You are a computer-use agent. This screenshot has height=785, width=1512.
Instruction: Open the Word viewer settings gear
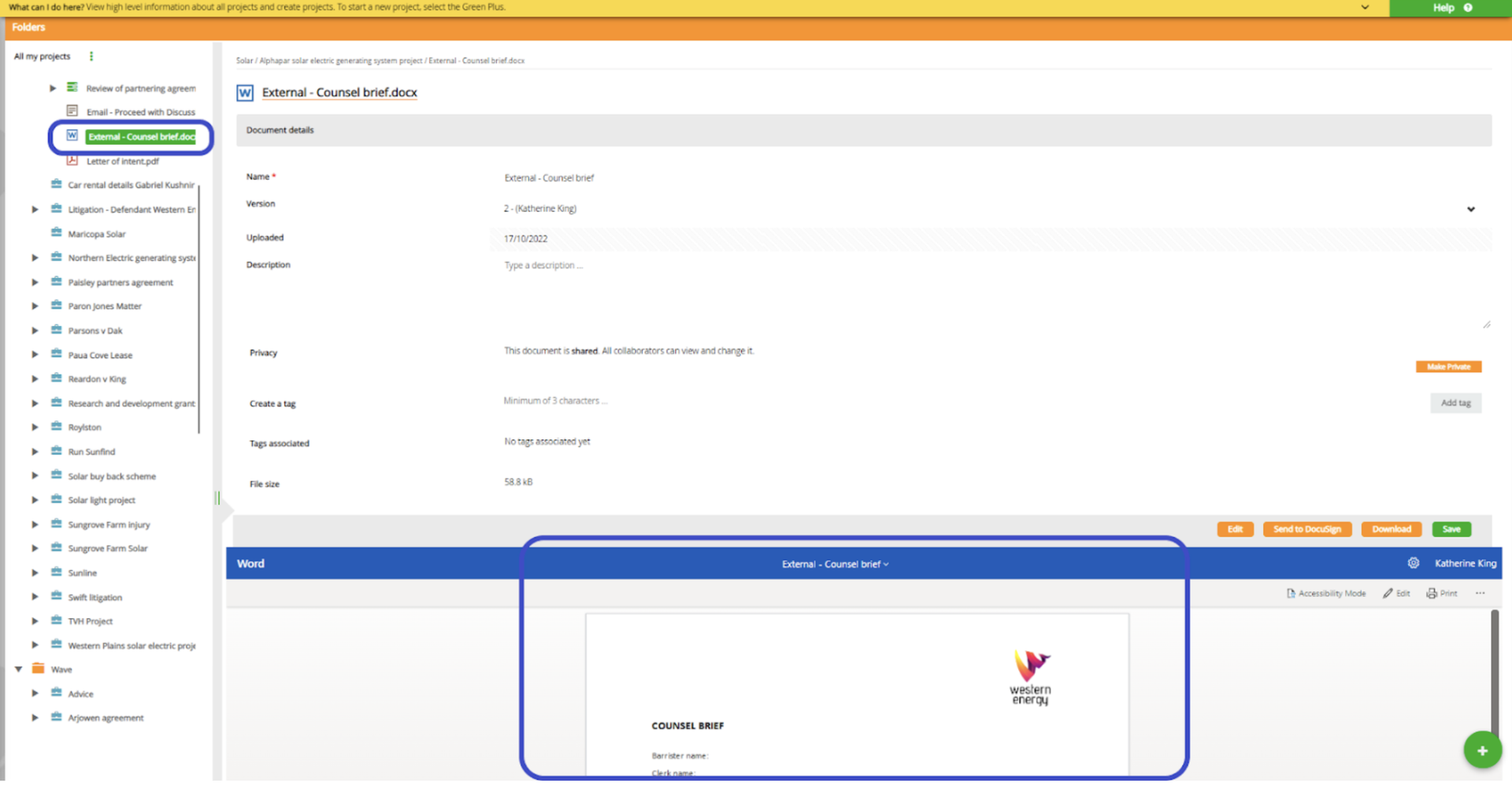click(x=1414, y=563)
